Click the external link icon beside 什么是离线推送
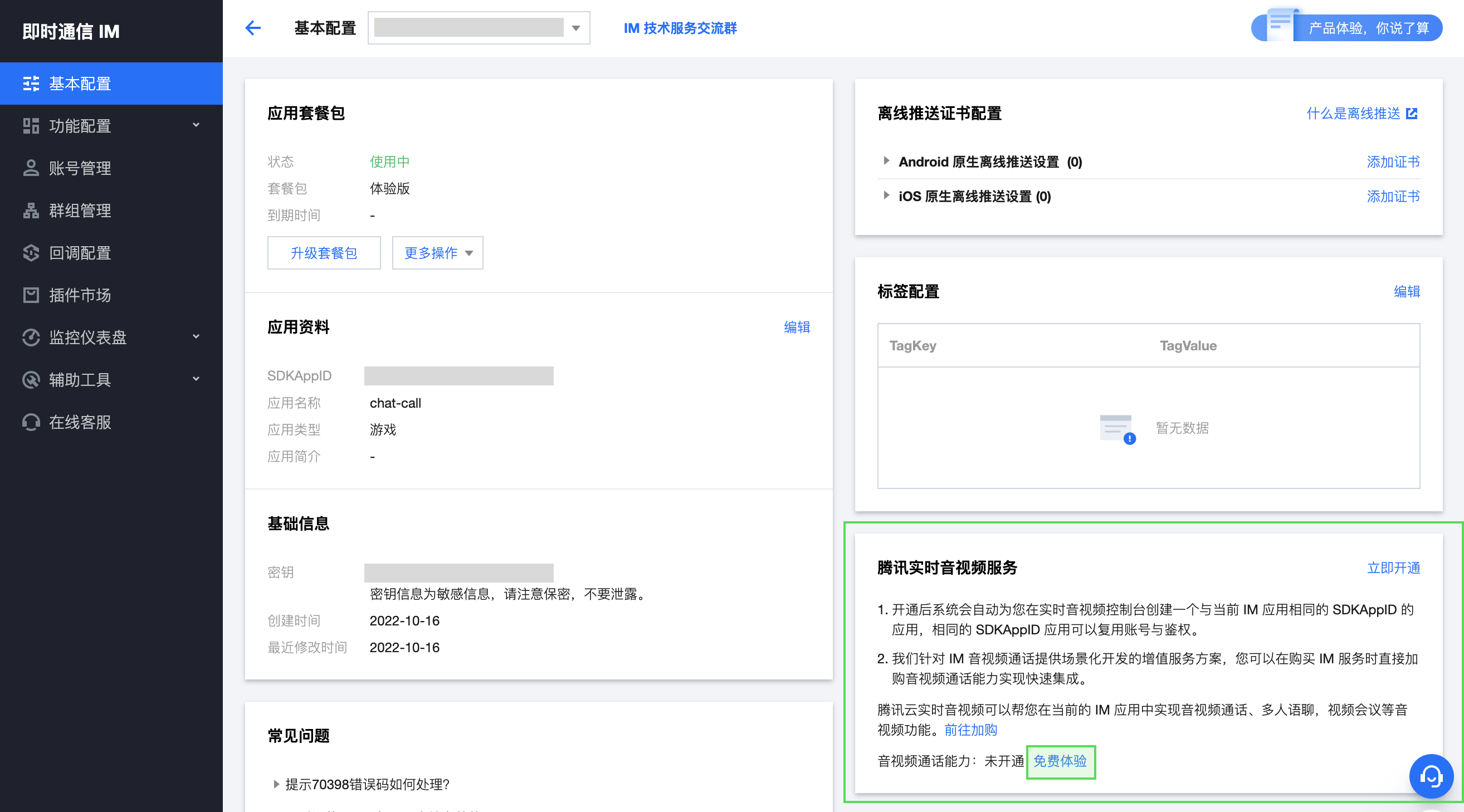This screenshot has width=1464, height=812. coord(1412,114)
